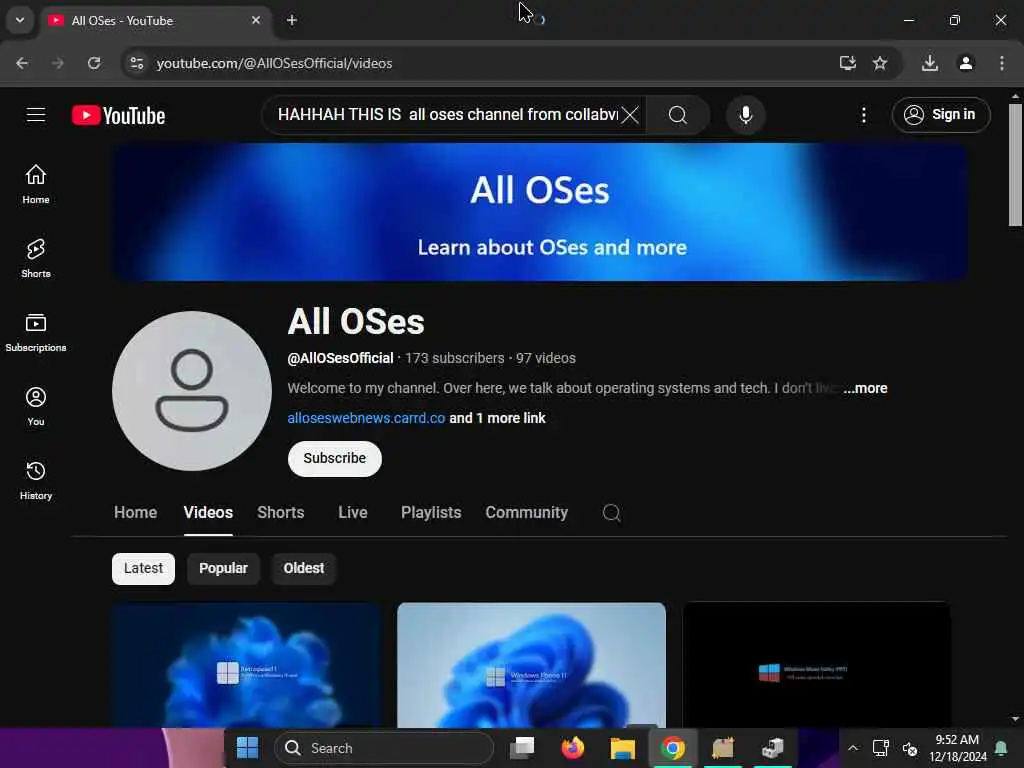The width and height of the screenshot is (1024, 768).
Task: Expand channel description with ...more
Action: point(865,388)
